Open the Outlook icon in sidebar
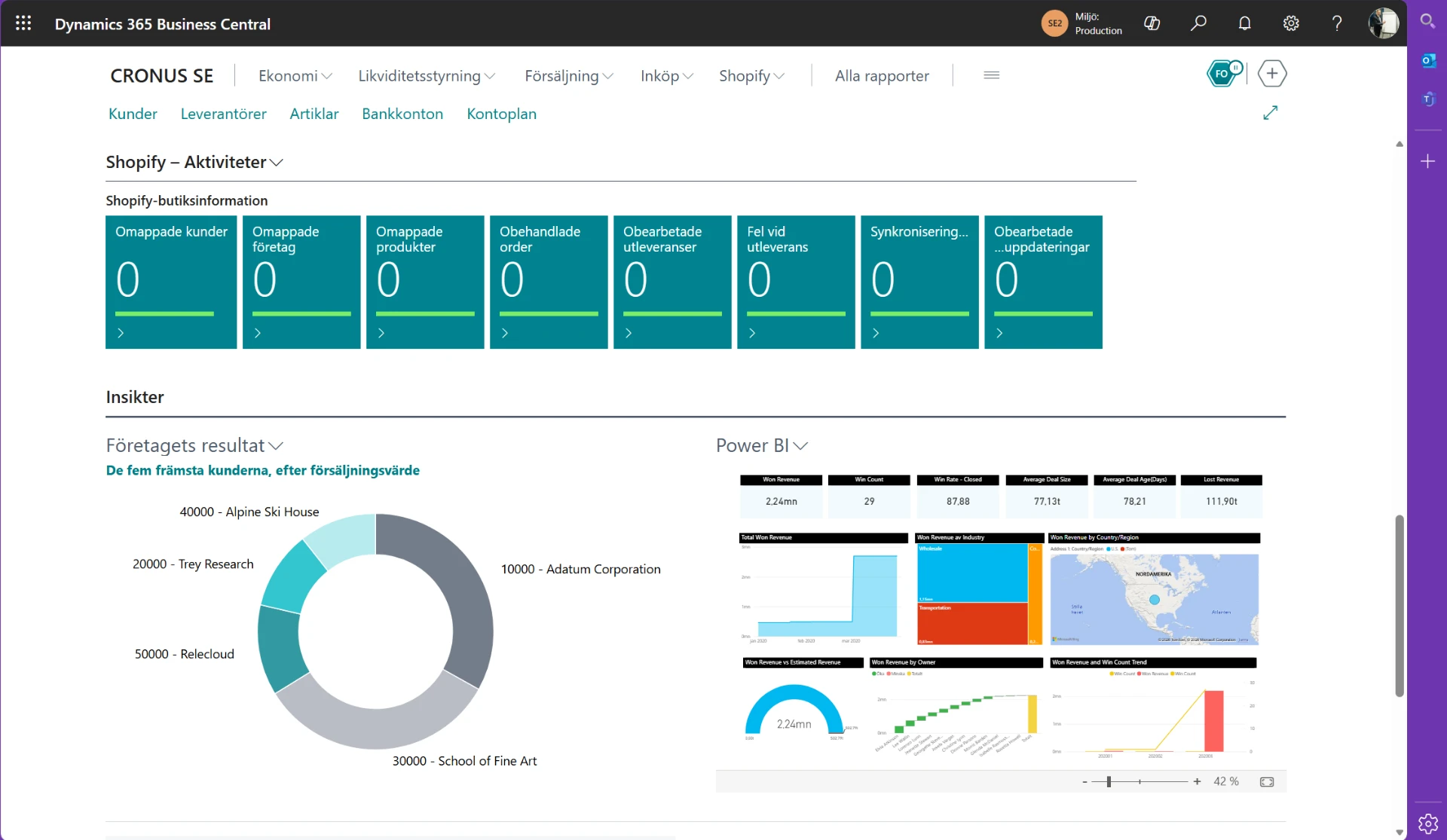The width and height of the screenshot is (1447, 840). (1427, 61)
